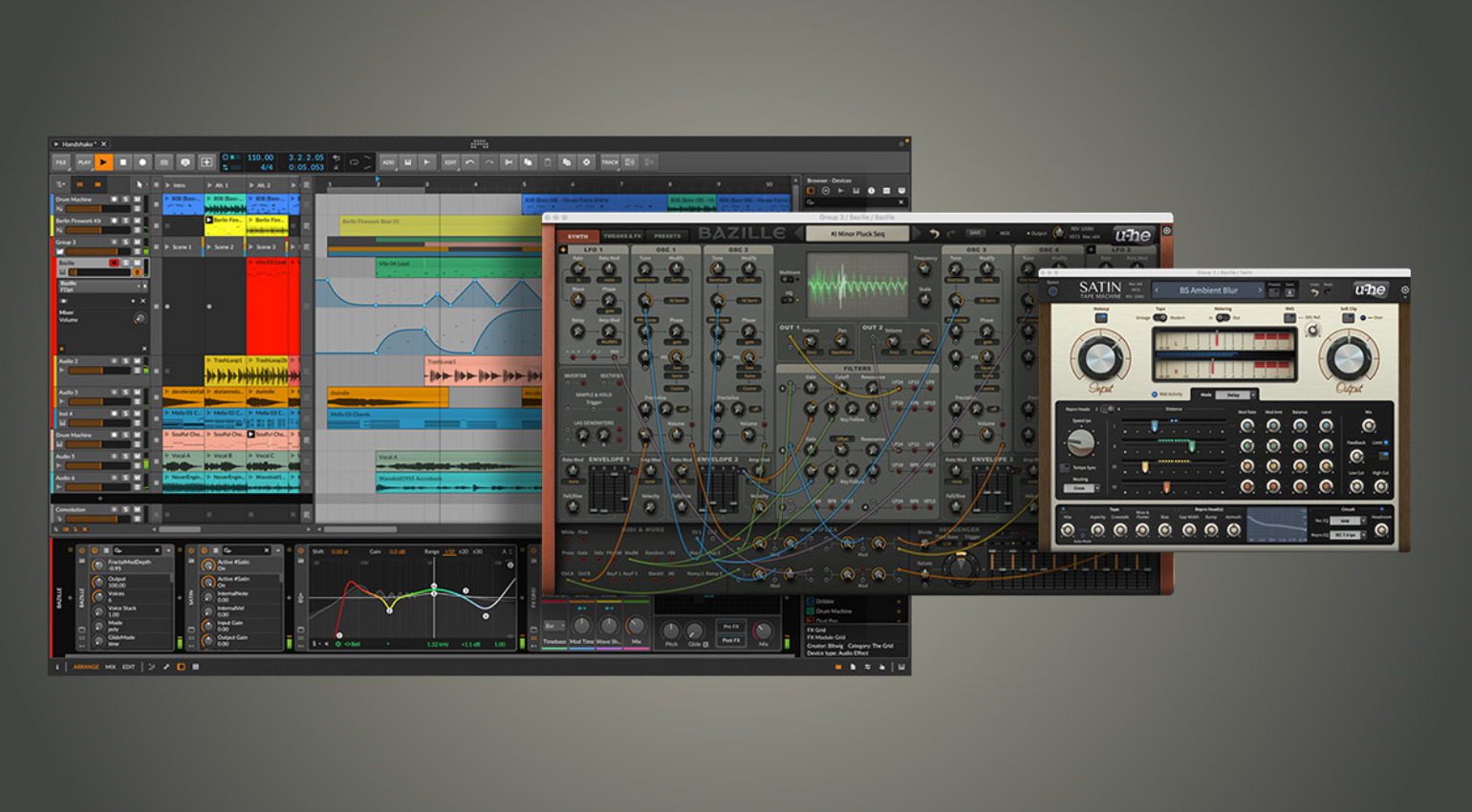
Task: Click the Pre FX button
Action: (x=731, y=627)
